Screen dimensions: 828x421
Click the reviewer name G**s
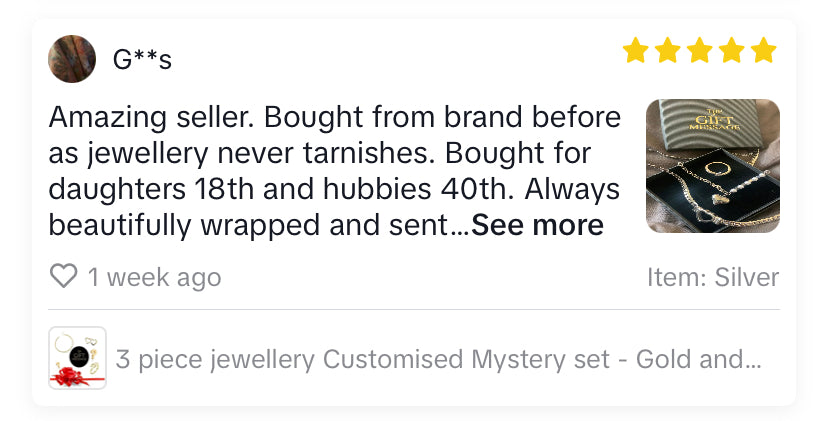[x=142, y=60]
